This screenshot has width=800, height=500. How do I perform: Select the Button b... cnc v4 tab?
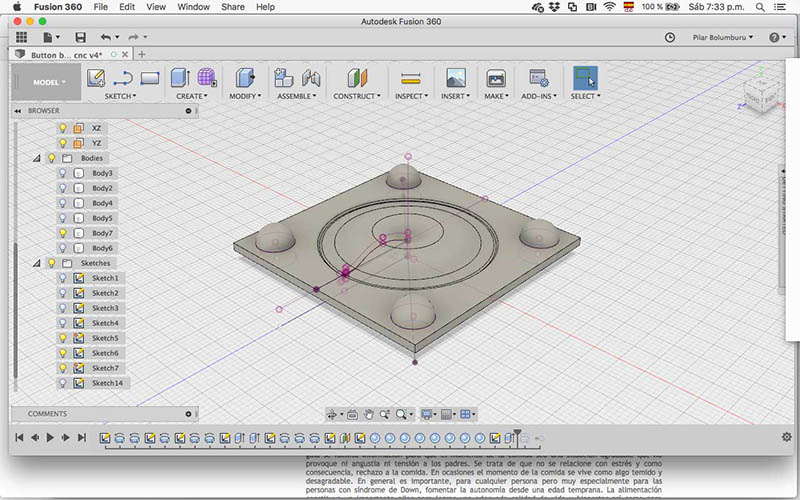pyautogui.click(x=66, y=55)
